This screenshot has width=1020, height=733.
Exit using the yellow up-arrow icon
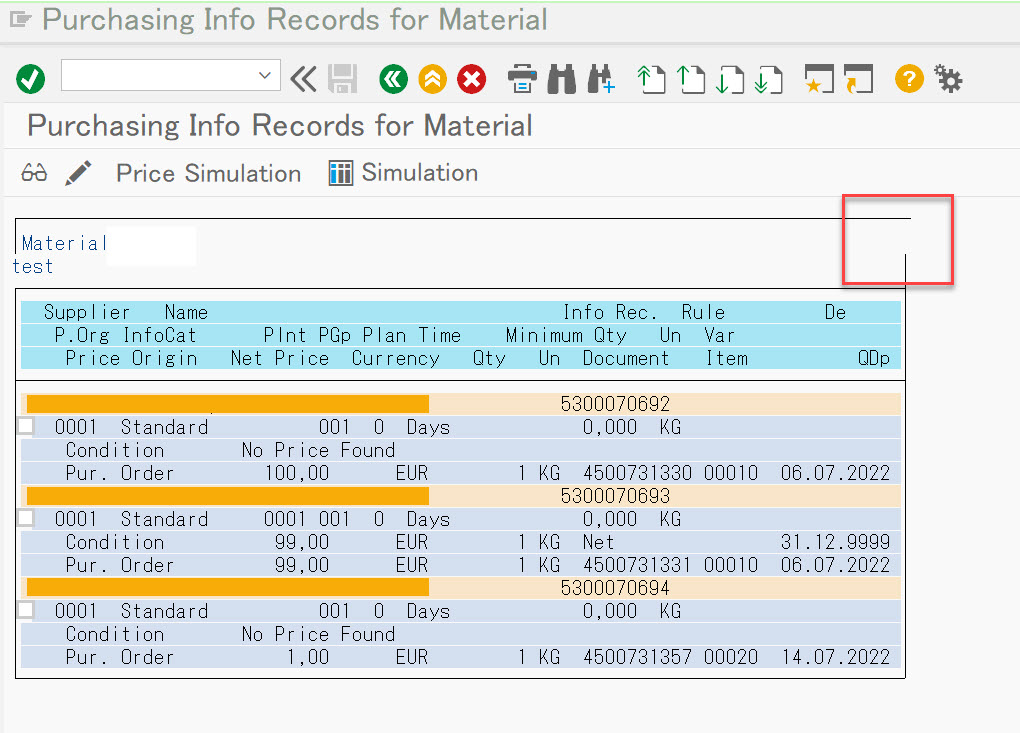(433, 79)
